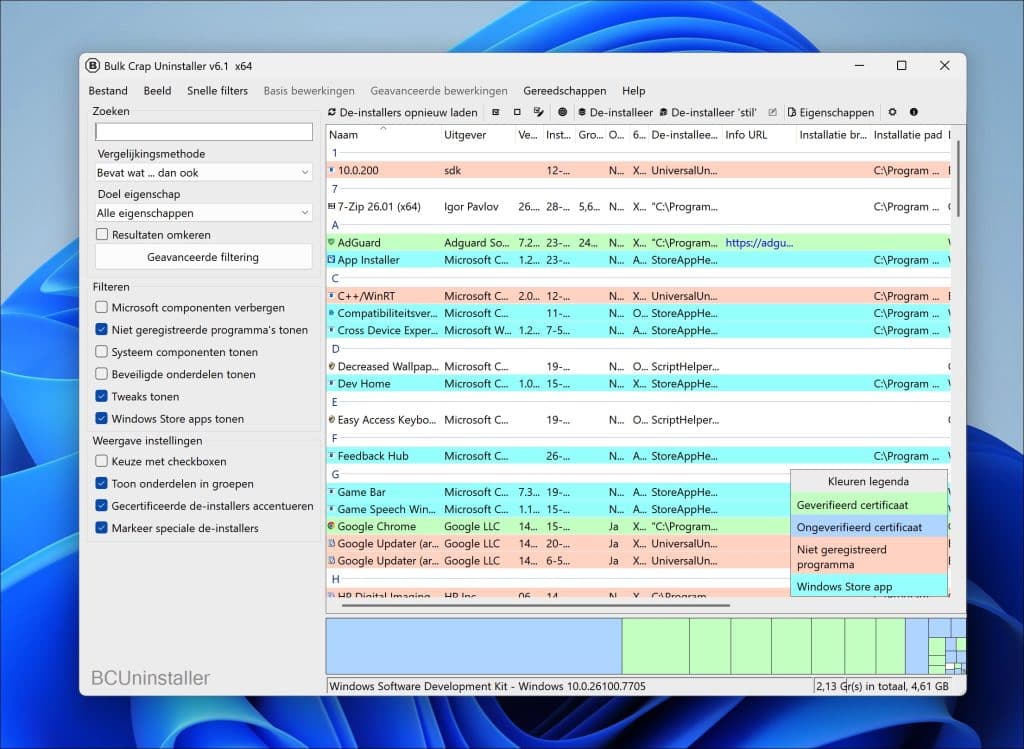Click the De-installeer button label
Viewport: 1024px width, 749px height.
click(x=621, y=112)
